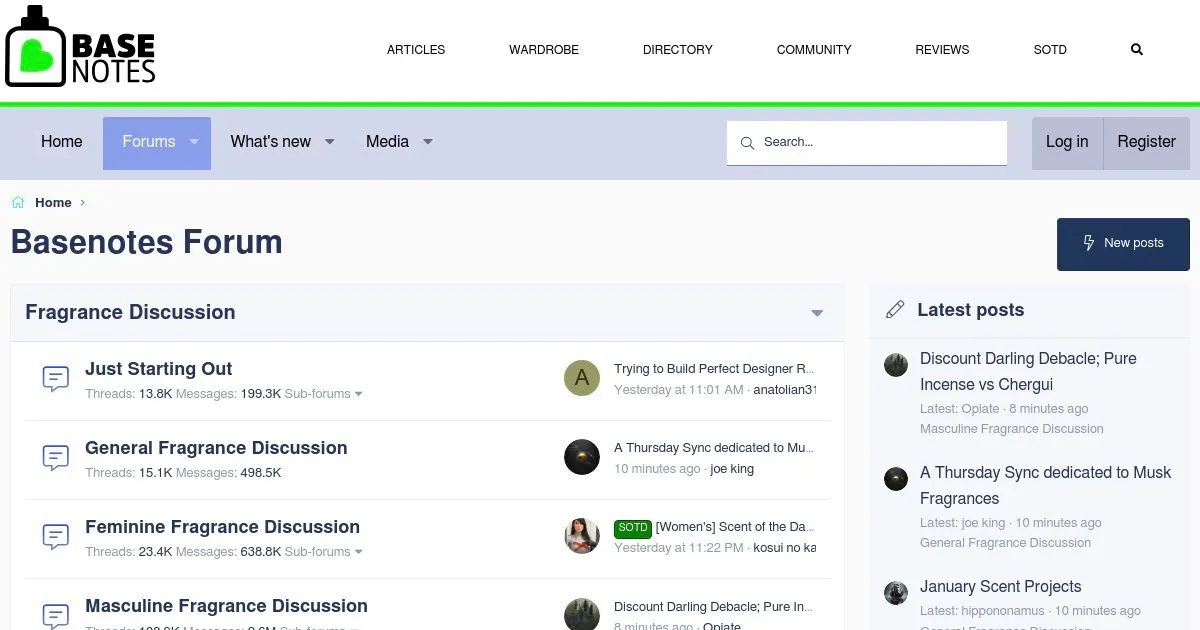The image size is (1200, 630).
Task: Open anatolian31's 'A' avatar
Action: [582, 378]
